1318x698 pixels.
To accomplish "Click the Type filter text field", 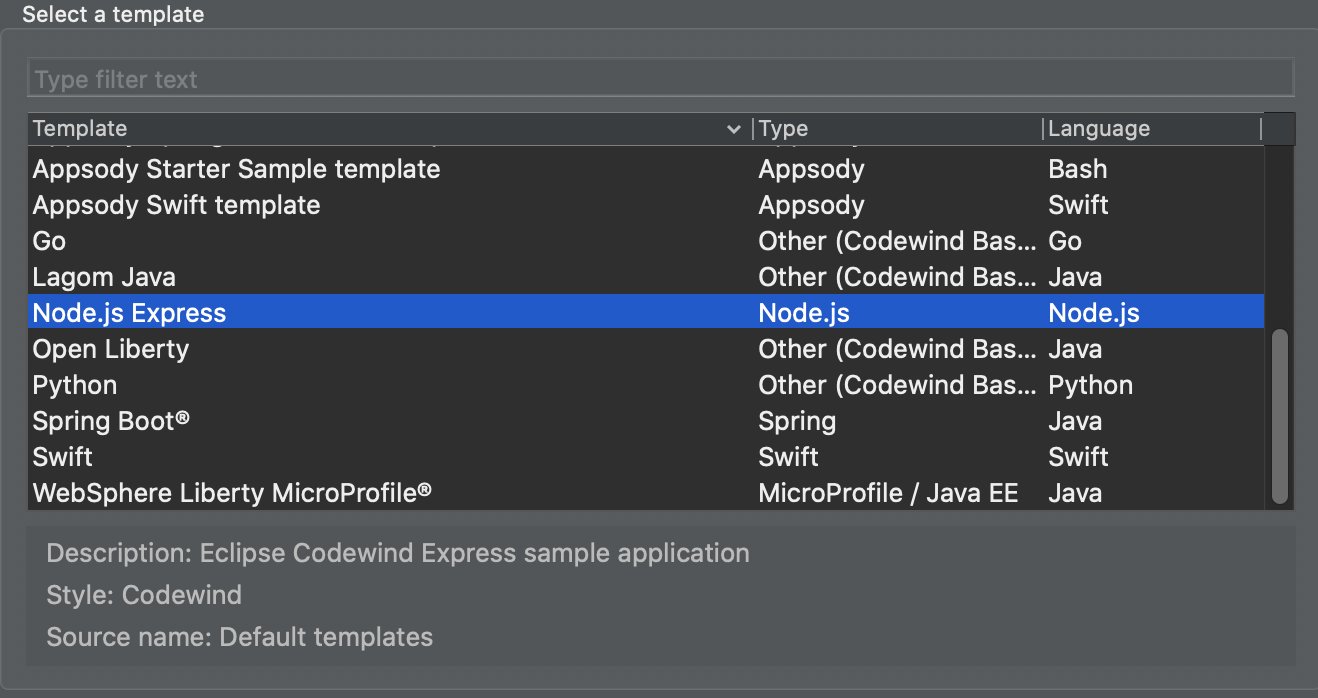I will point(660,79).
